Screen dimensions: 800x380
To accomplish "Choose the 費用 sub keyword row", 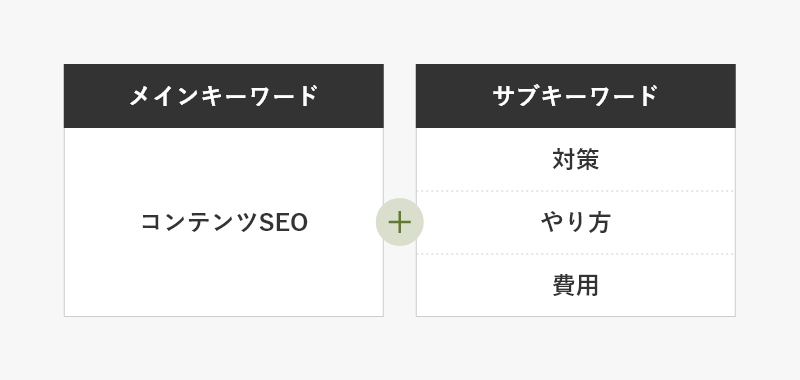I will pos(576,285).
